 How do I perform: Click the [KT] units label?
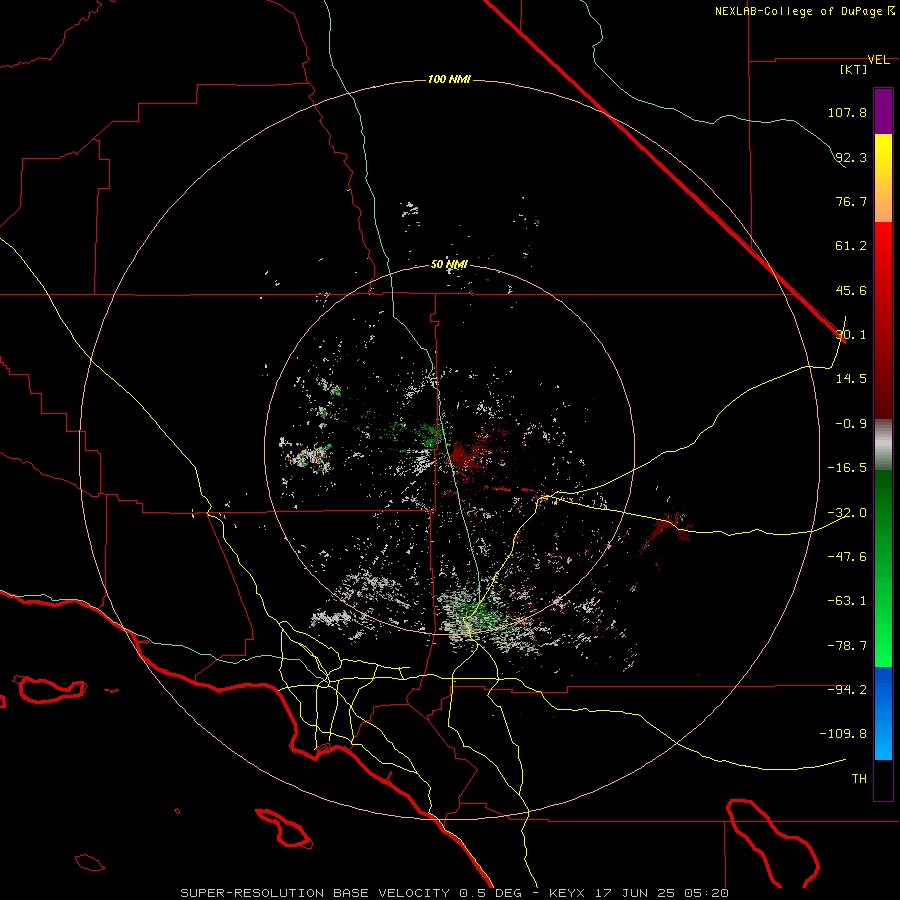click(854, 69)
